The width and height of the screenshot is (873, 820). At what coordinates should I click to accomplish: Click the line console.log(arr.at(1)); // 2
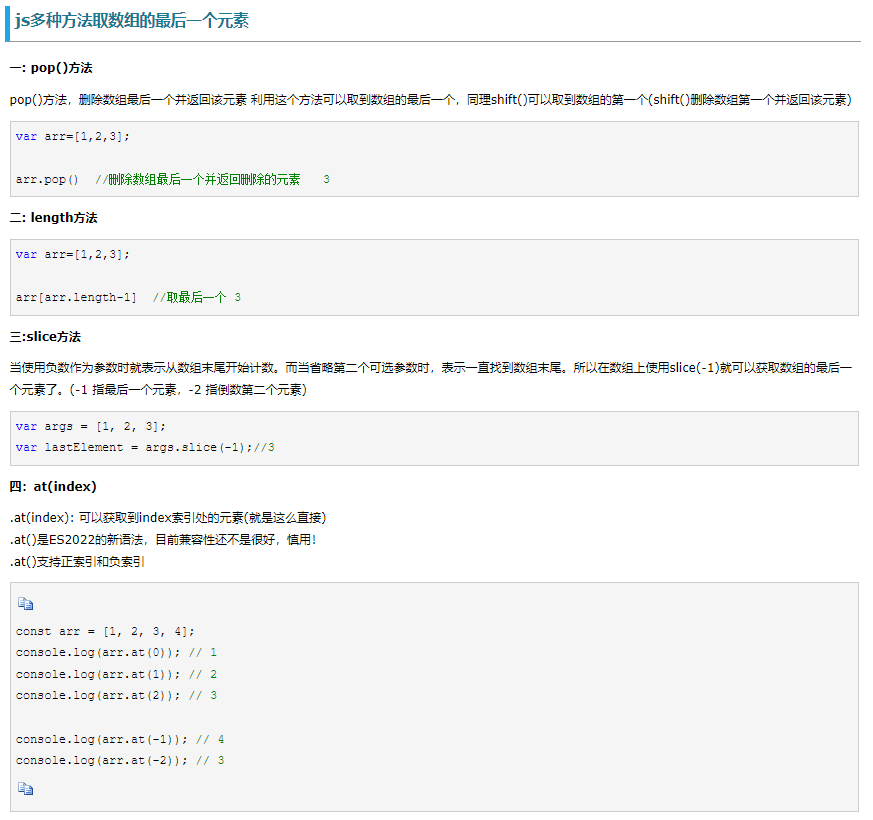[x=116, y=674]
